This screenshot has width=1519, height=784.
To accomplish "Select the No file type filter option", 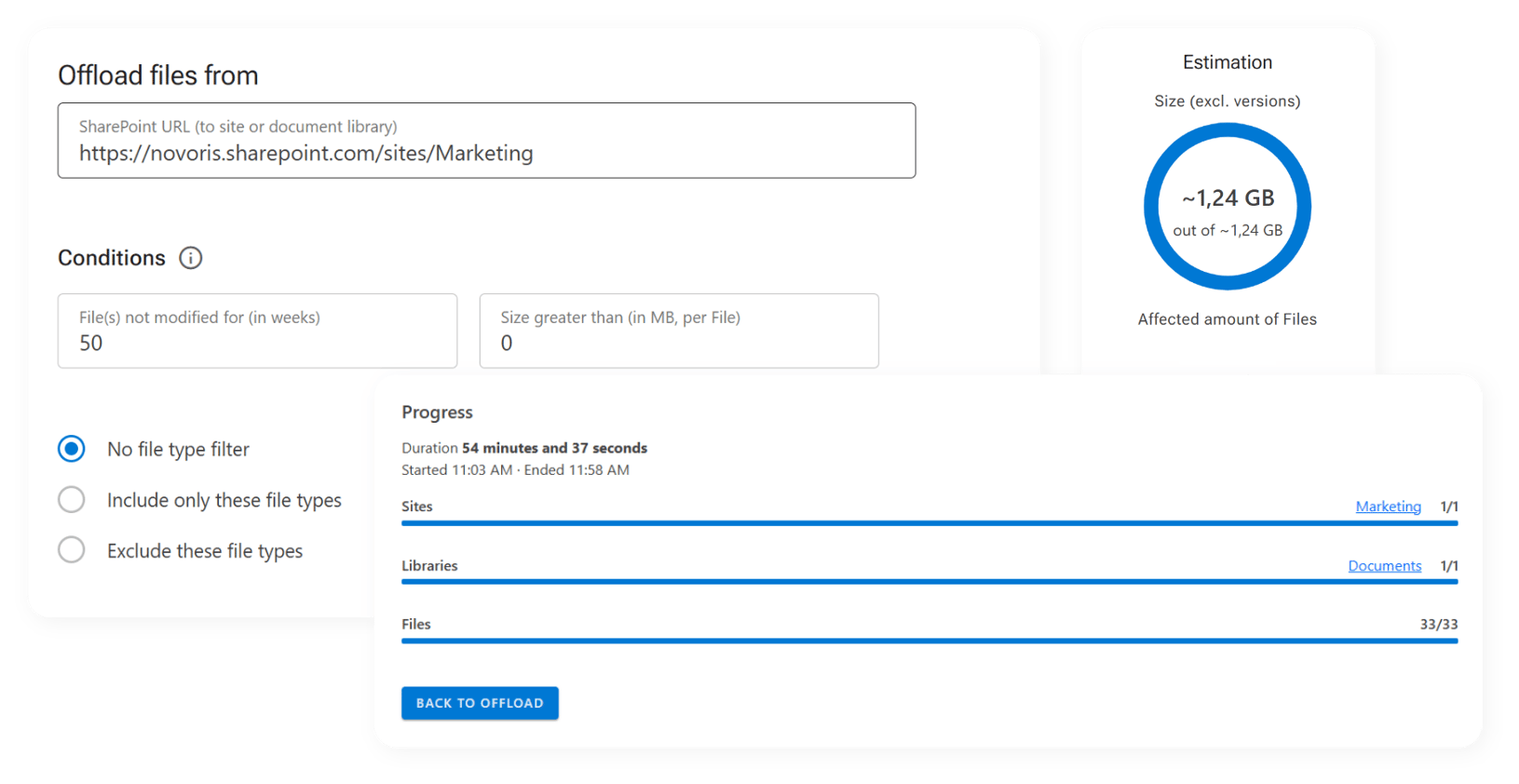I will coord(72,449).
